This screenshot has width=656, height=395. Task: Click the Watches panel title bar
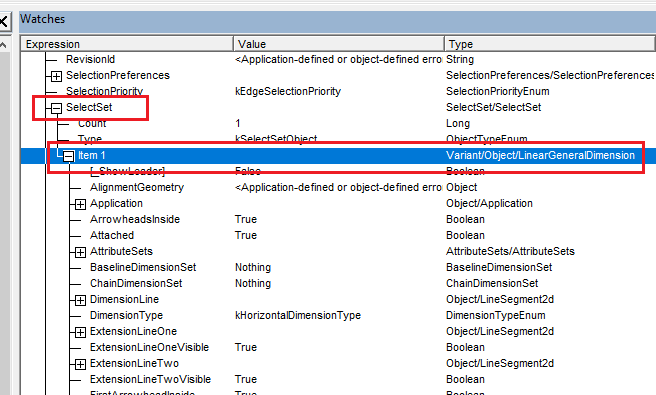tap(337, 22)
